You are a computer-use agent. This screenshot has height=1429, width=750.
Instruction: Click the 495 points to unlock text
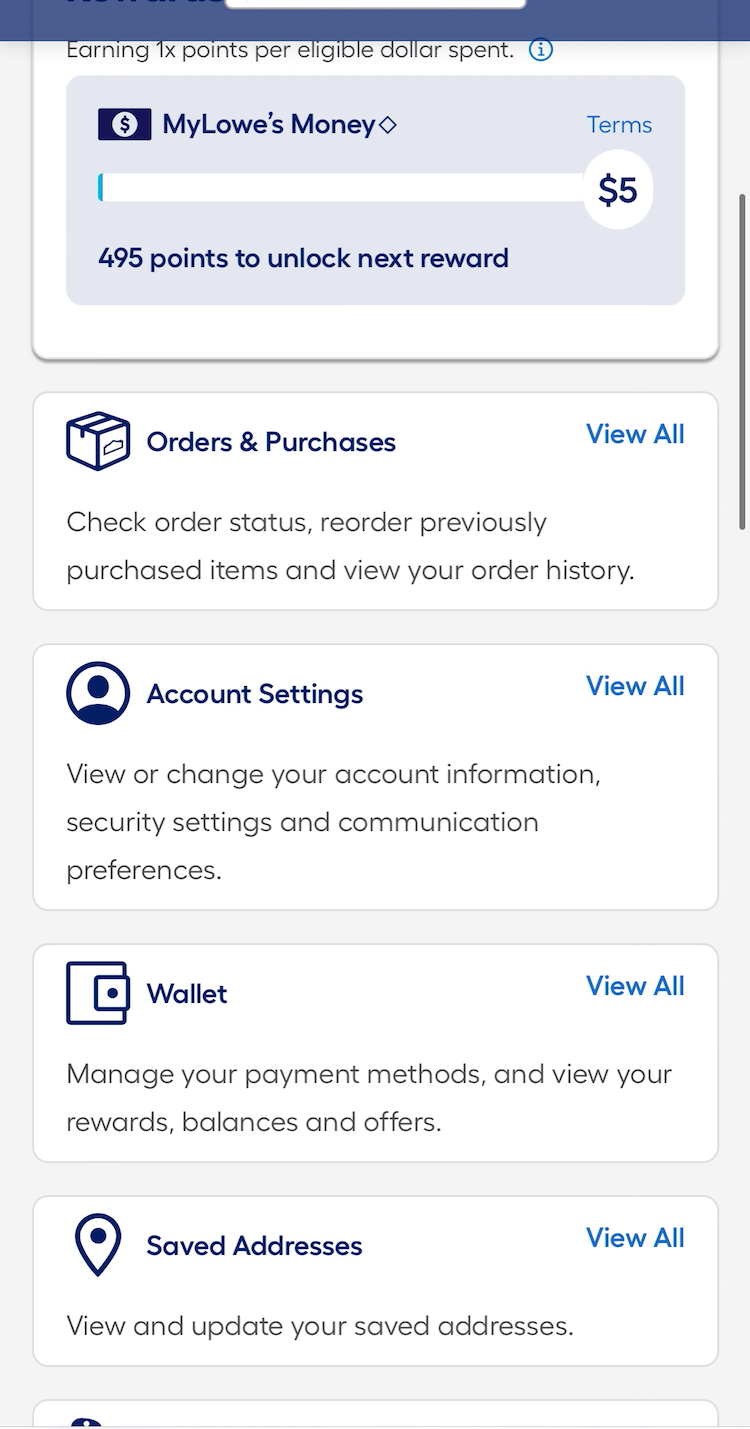[303, 258]
